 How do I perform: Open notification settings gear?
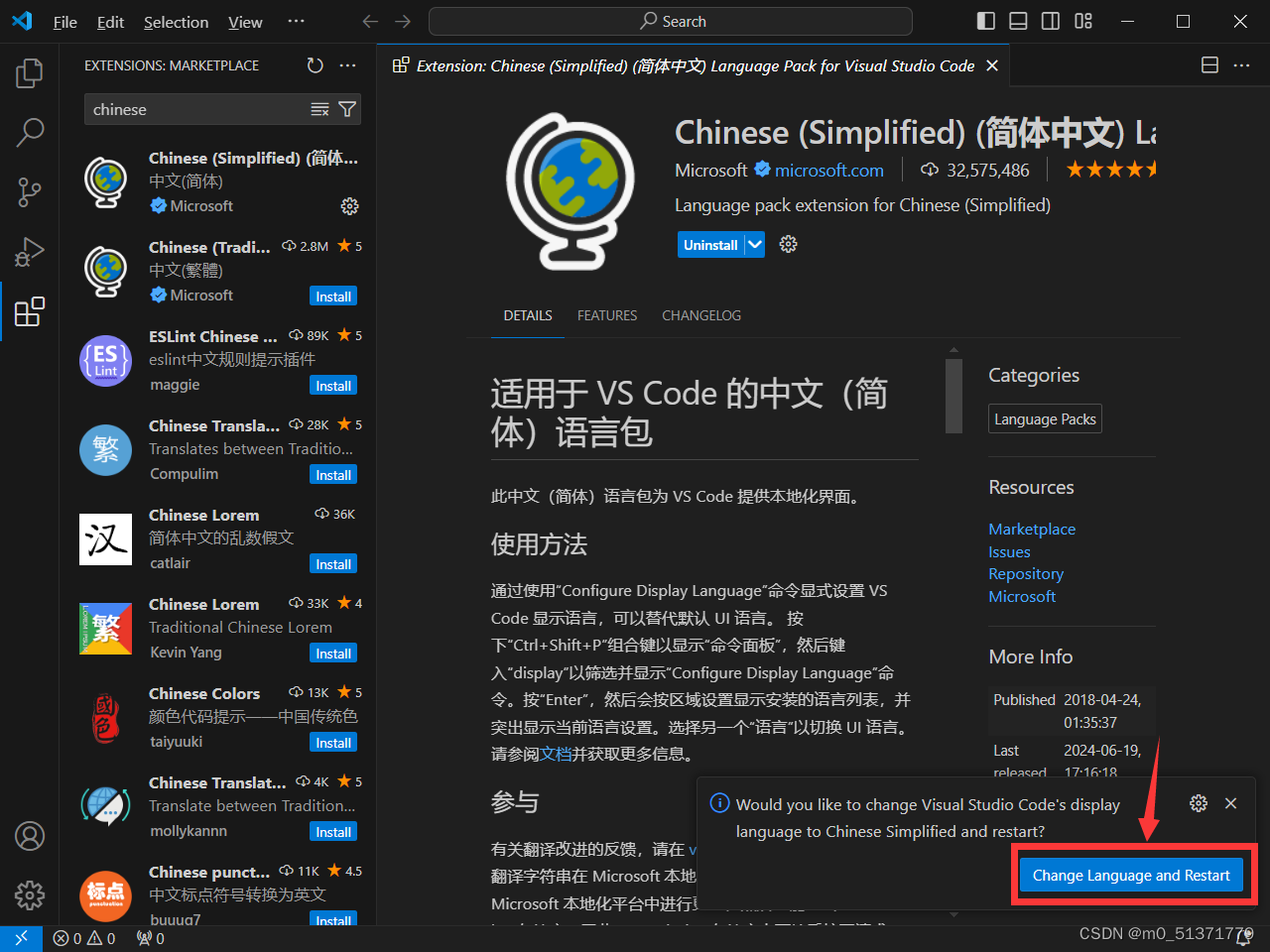[x=1199, y=803]
